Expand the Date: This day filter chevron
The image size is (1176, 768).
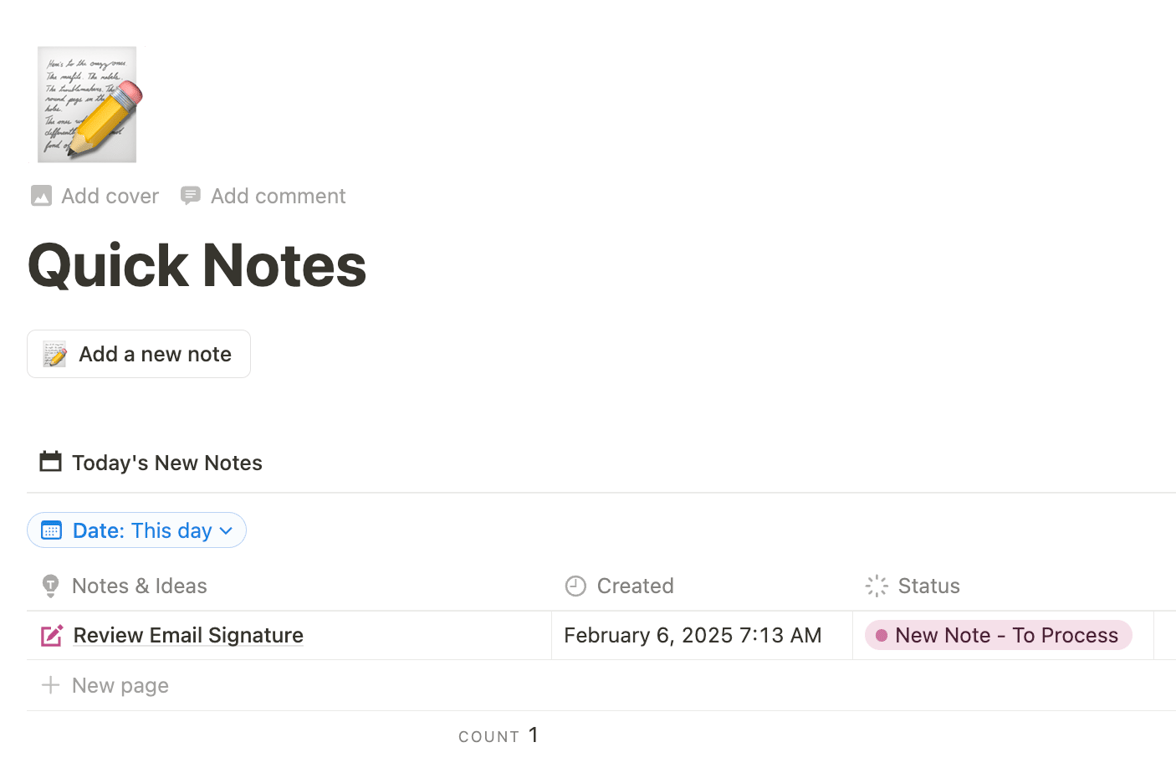tap(227, 531)
